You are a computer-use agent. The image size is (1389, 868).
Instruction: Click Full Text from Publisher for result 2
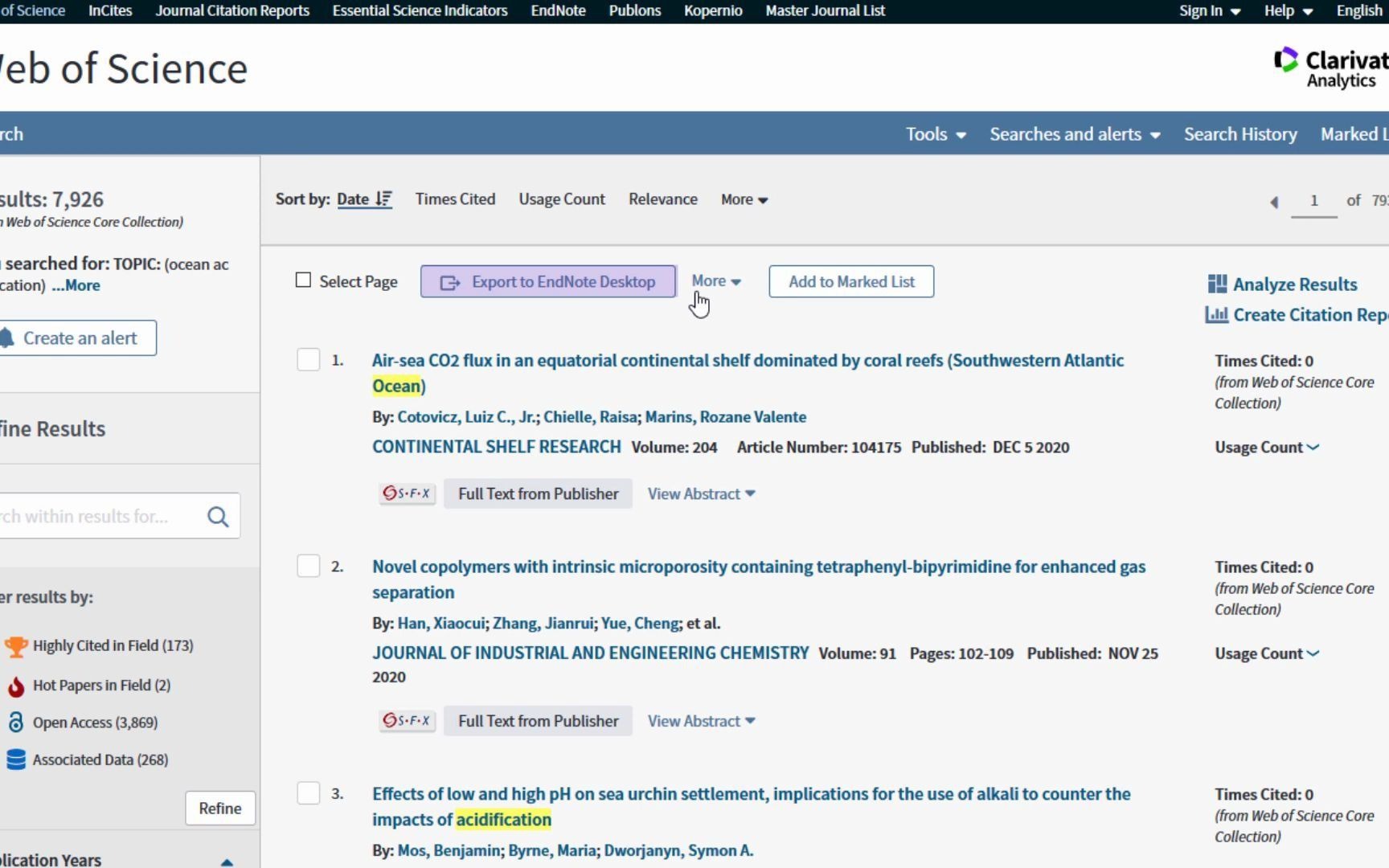(538, 721)
